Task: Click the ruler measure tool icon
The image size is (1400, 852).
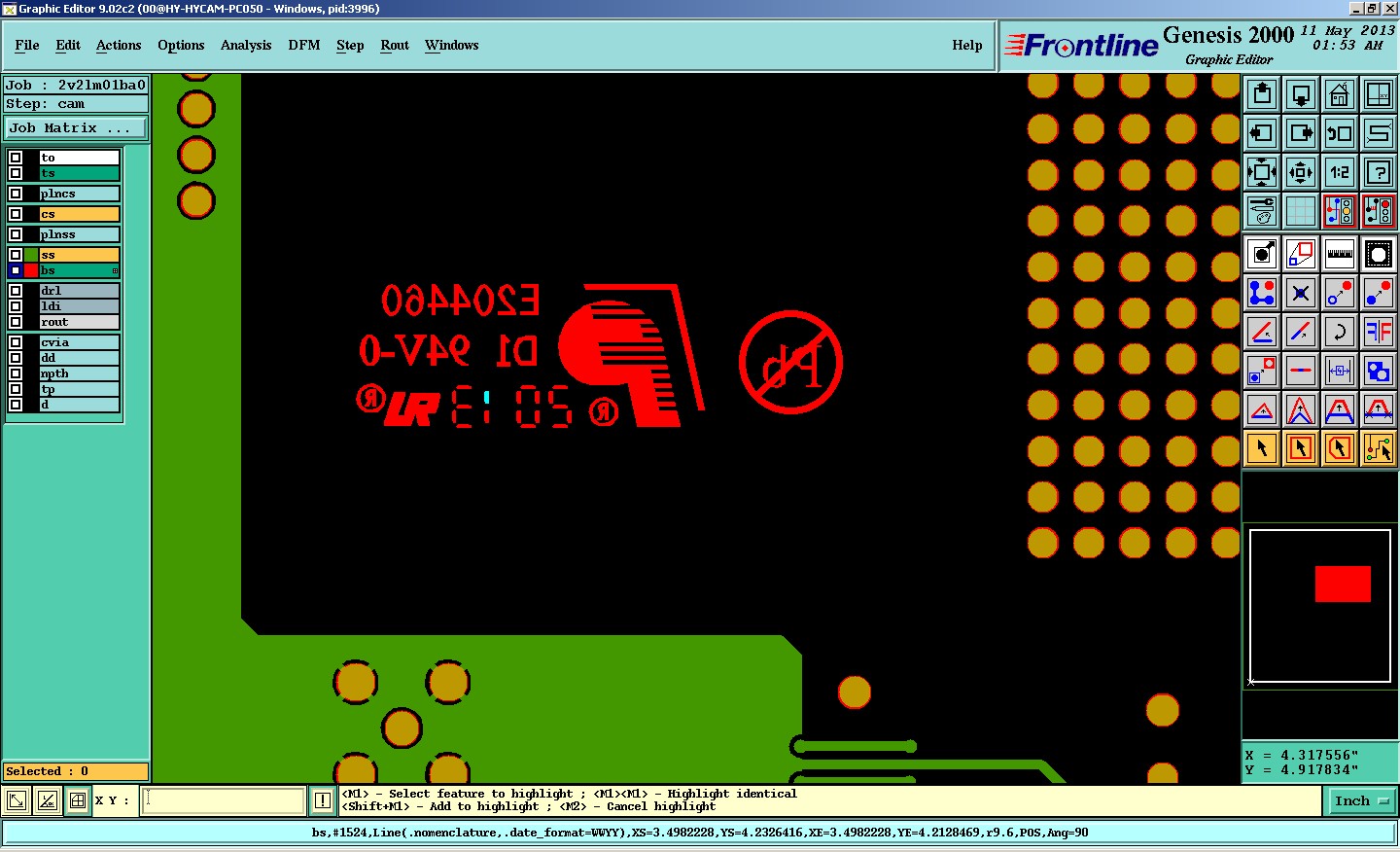Action: (x=1340, y=254)
